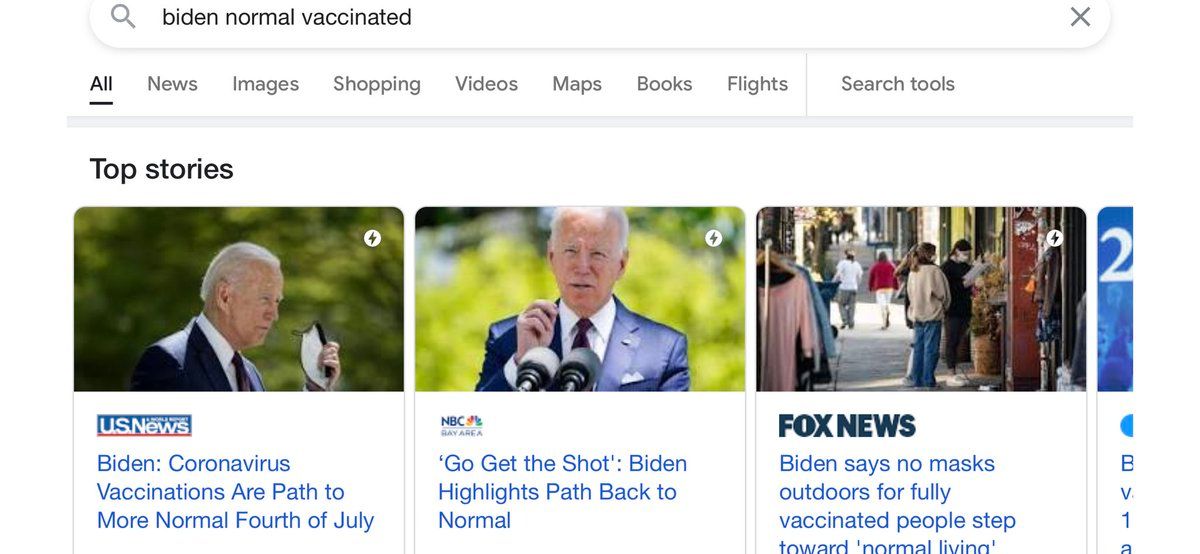
Task: Expand Search tools options
Action: 897,84
